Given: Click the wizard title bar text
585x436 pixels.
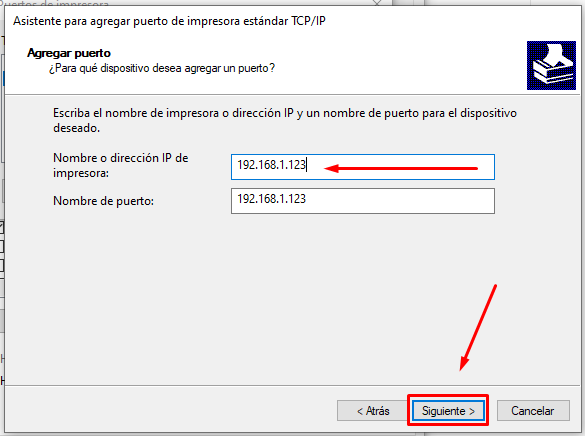Looking at the screenshot, I should click(169, 21).
